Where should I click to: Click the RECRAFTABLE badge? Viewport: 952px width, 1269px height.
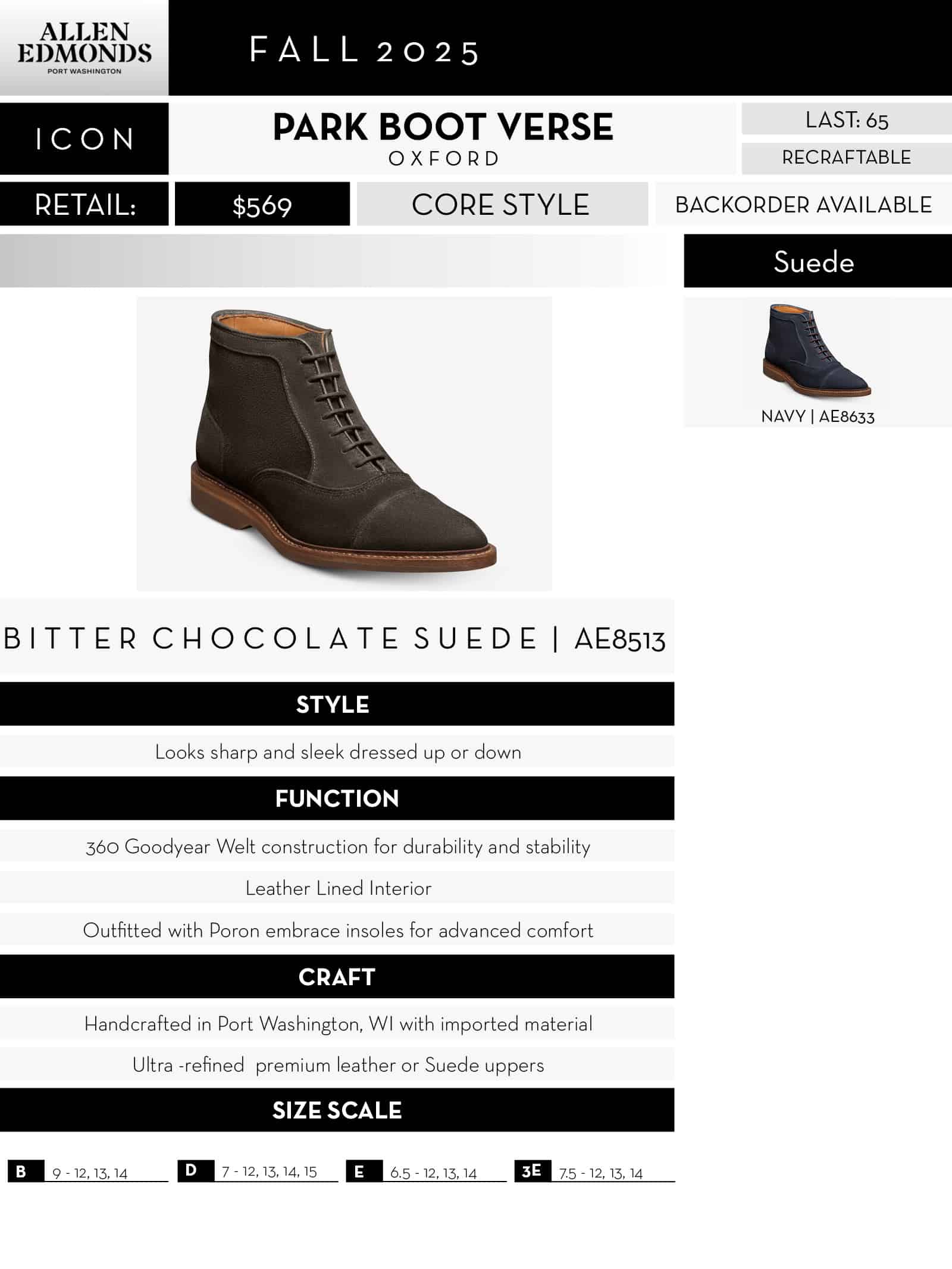(x=845, y=158)
